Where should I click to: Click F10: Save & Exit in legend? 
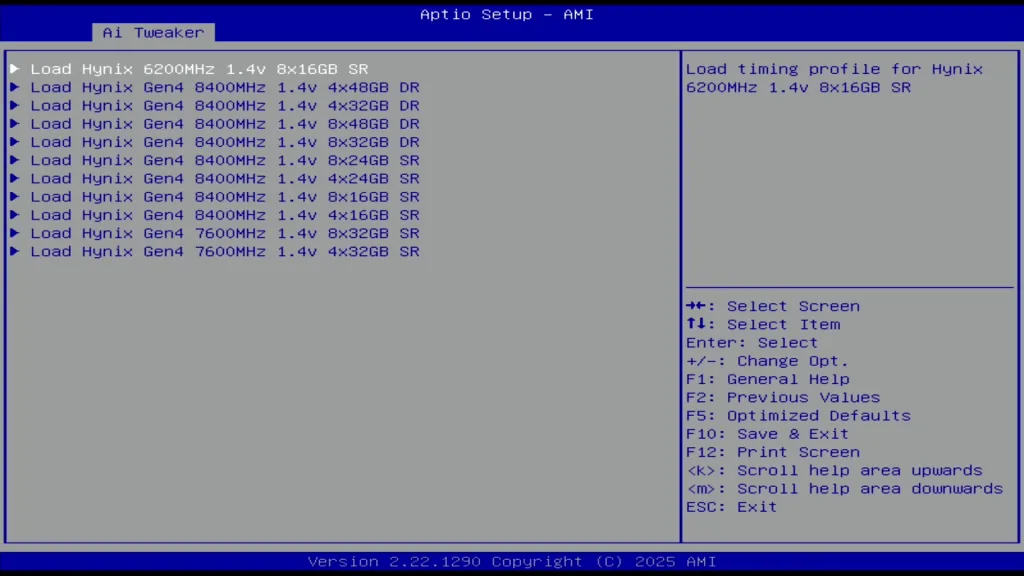(x=767, y=434)
